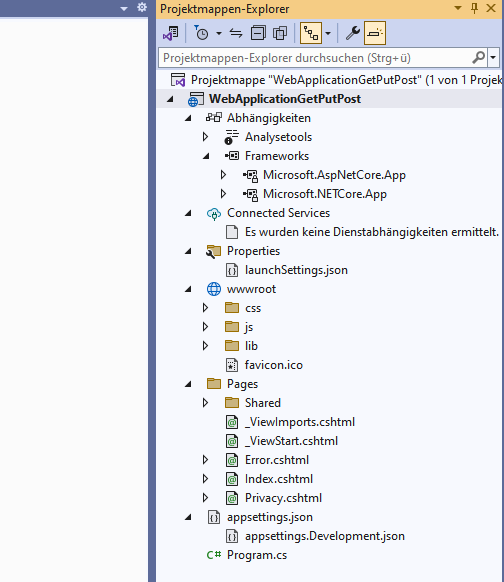The image size is (504, 582).
Task: Select favicon.ico file
Action: [274, 365]
